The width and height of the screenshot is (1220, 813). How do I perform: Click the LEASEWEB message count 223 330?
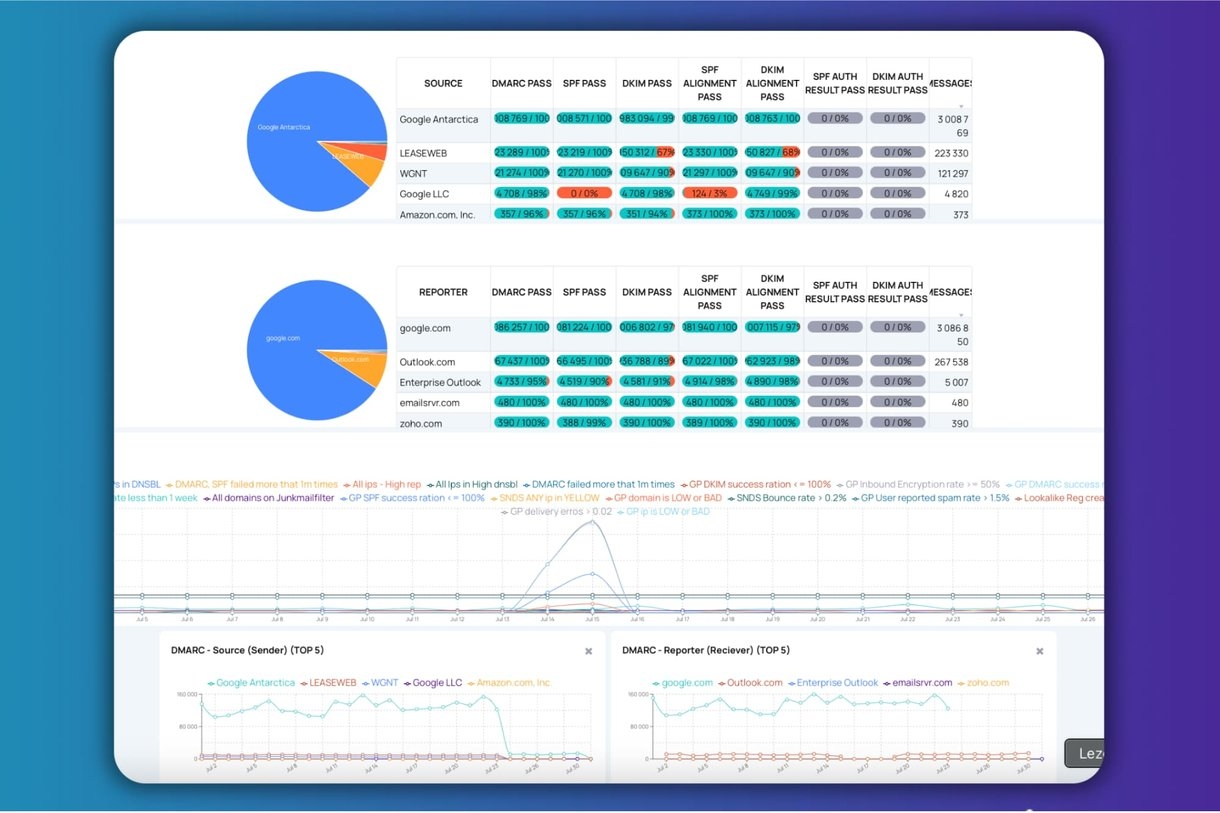(951, 153)
